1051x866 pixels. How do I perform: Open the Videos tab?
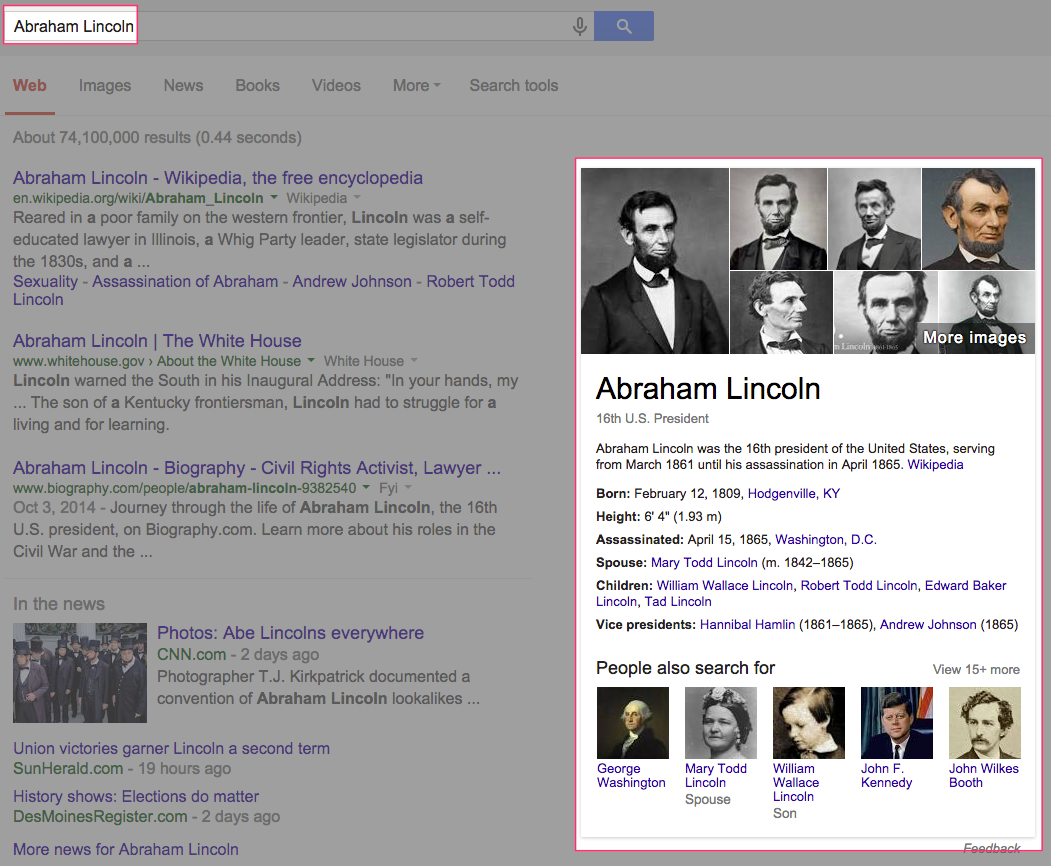pos(336,86)
